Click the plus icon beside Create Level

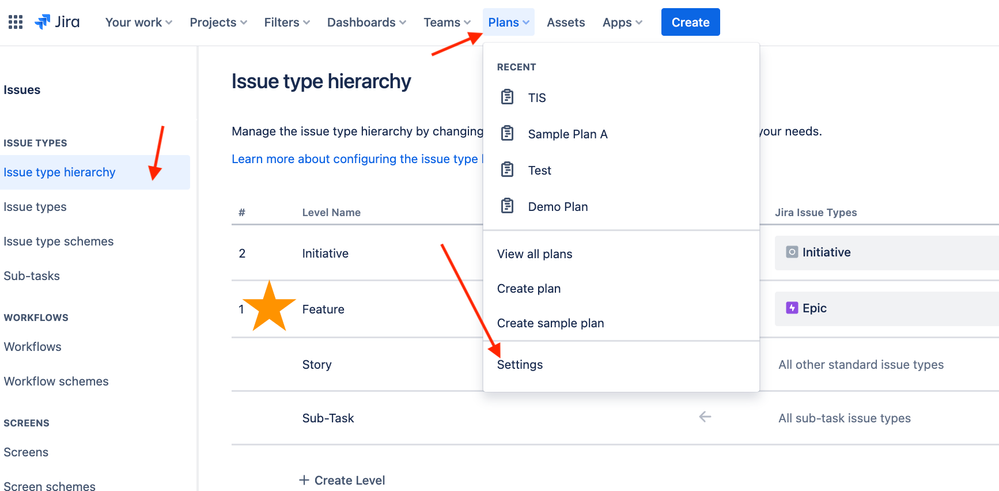click(305, 480)
